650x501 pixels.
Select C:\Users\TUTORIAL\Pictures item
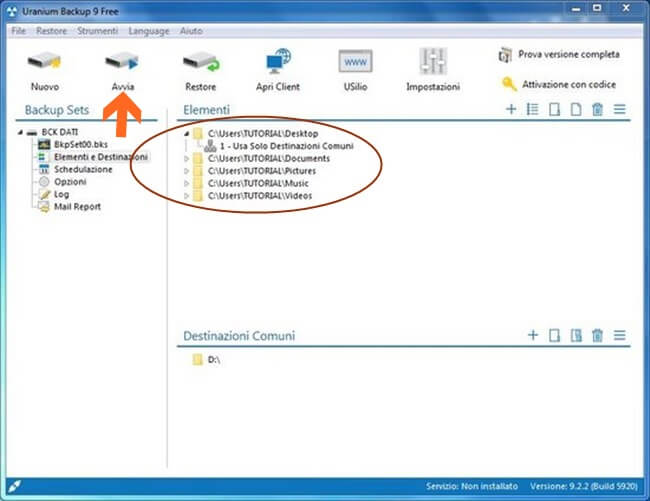point(262,171)
